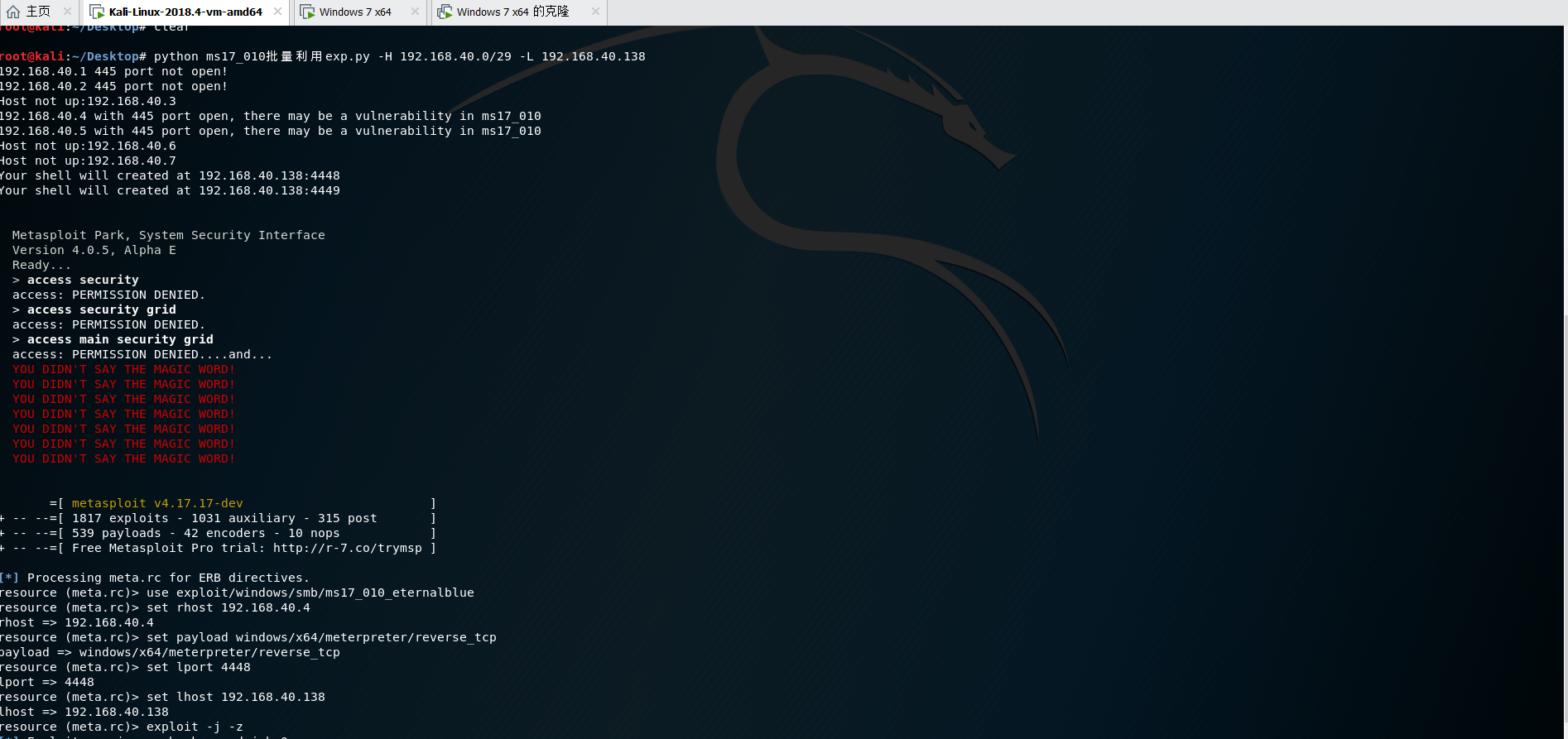
Task: Select the Kali-Linux-2018.4-vm-amd64 tab
Action: pyautogui.click(x=185, y=12)
